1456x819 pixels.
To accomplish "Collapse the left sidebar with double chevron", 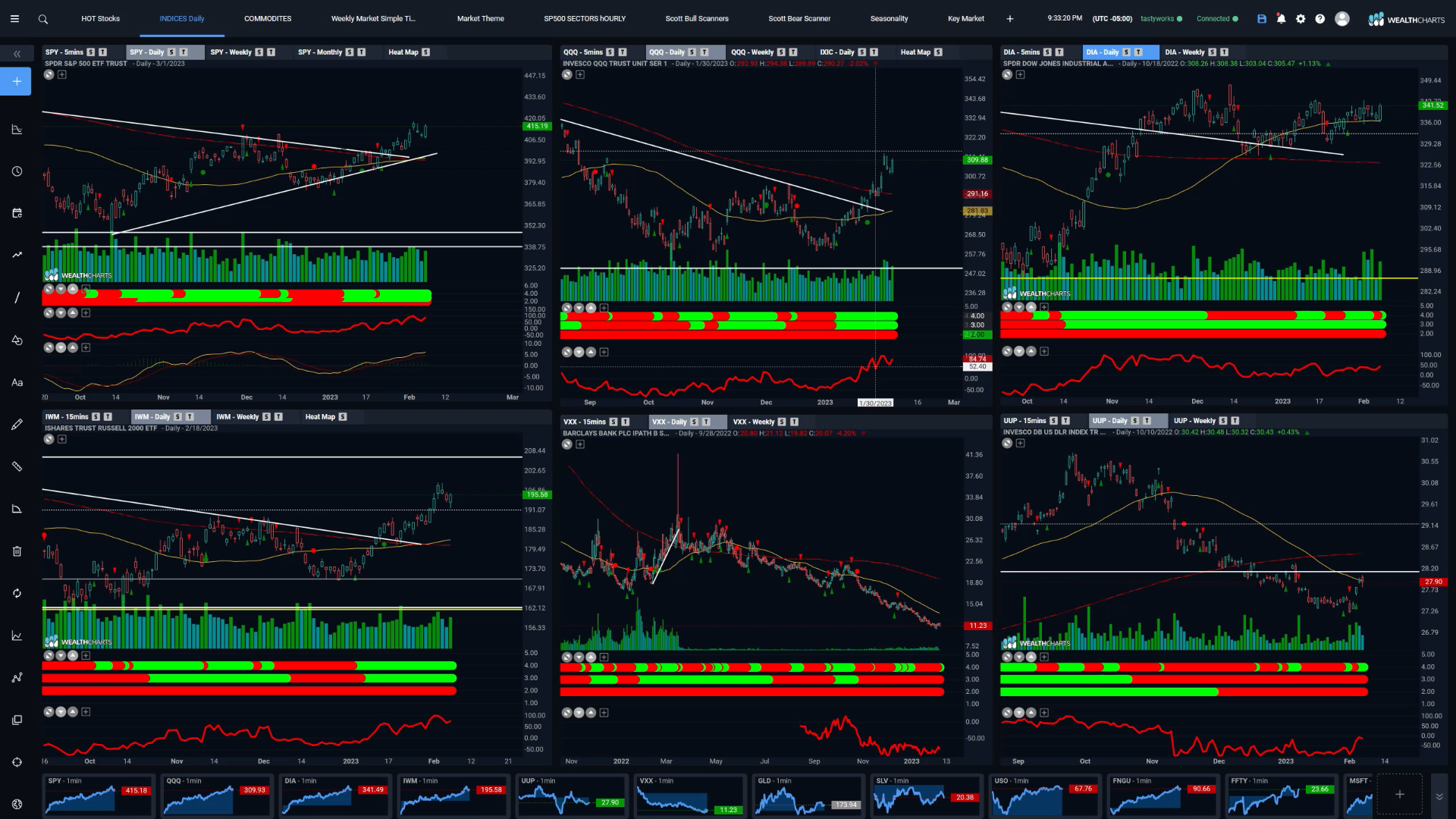I will (x=17, y=54).
